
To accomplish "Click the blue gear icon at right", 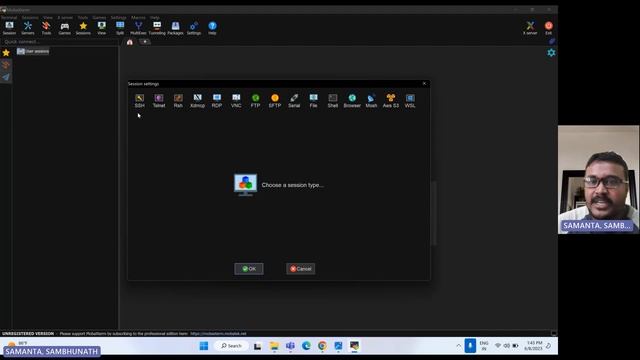I will (x=551, y=53).
